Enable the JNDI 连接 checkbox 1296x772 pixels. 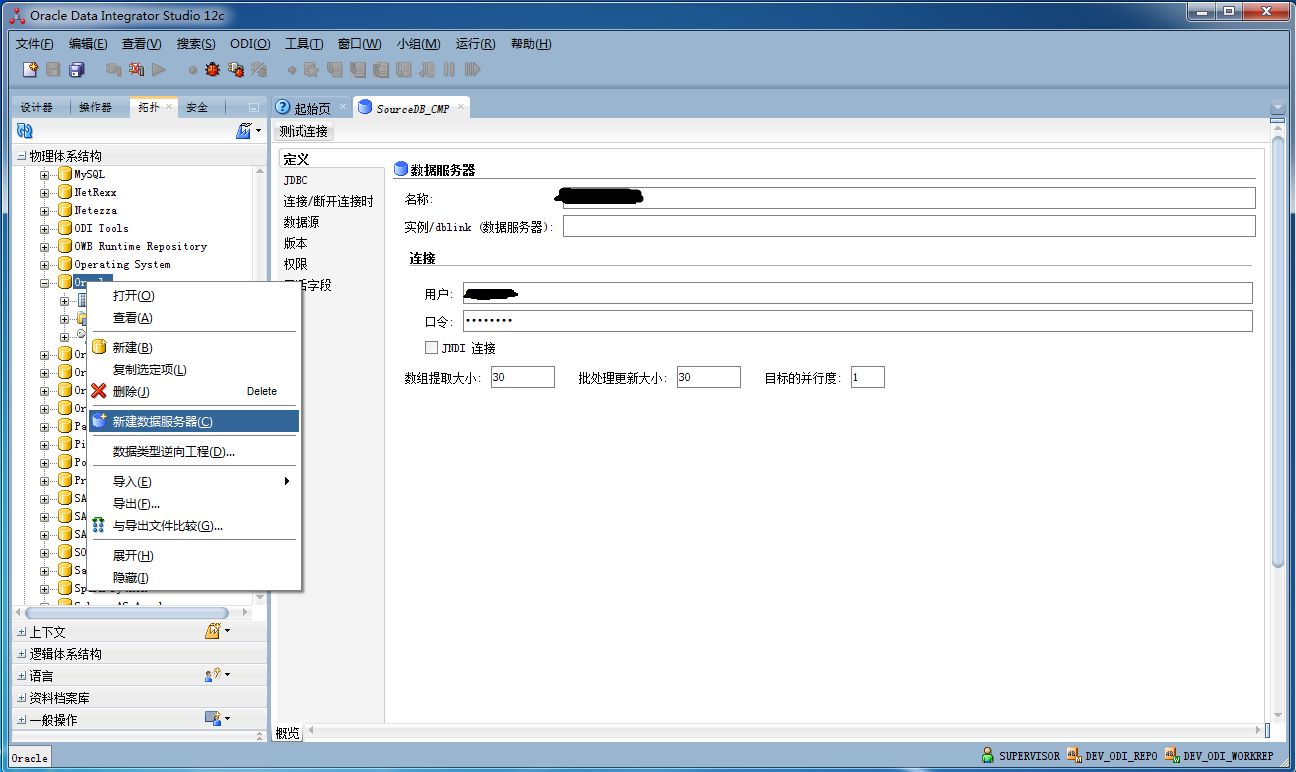click(x=431, y=348)
